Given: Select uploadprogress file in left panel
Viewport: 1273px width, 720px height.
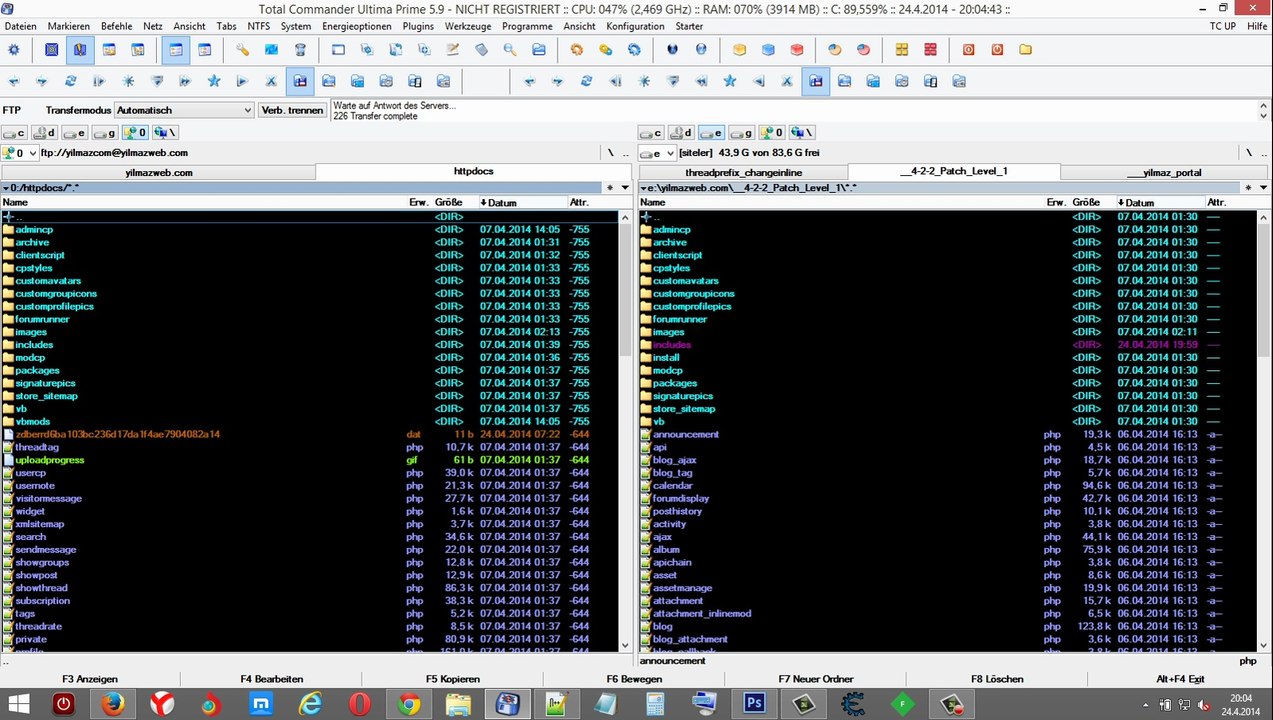Looking at the screenshot, I should (x=309, y=460).
